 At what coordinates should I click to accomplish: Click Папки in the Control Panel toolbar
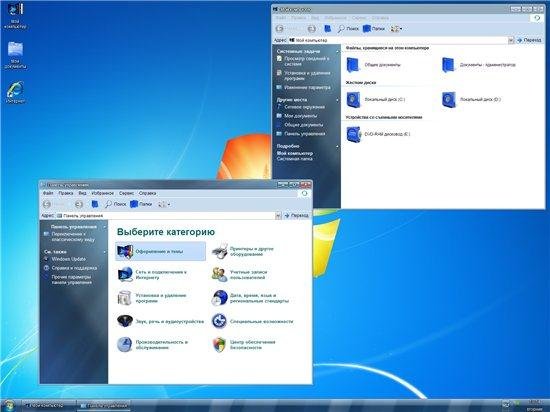pos(141,204)
